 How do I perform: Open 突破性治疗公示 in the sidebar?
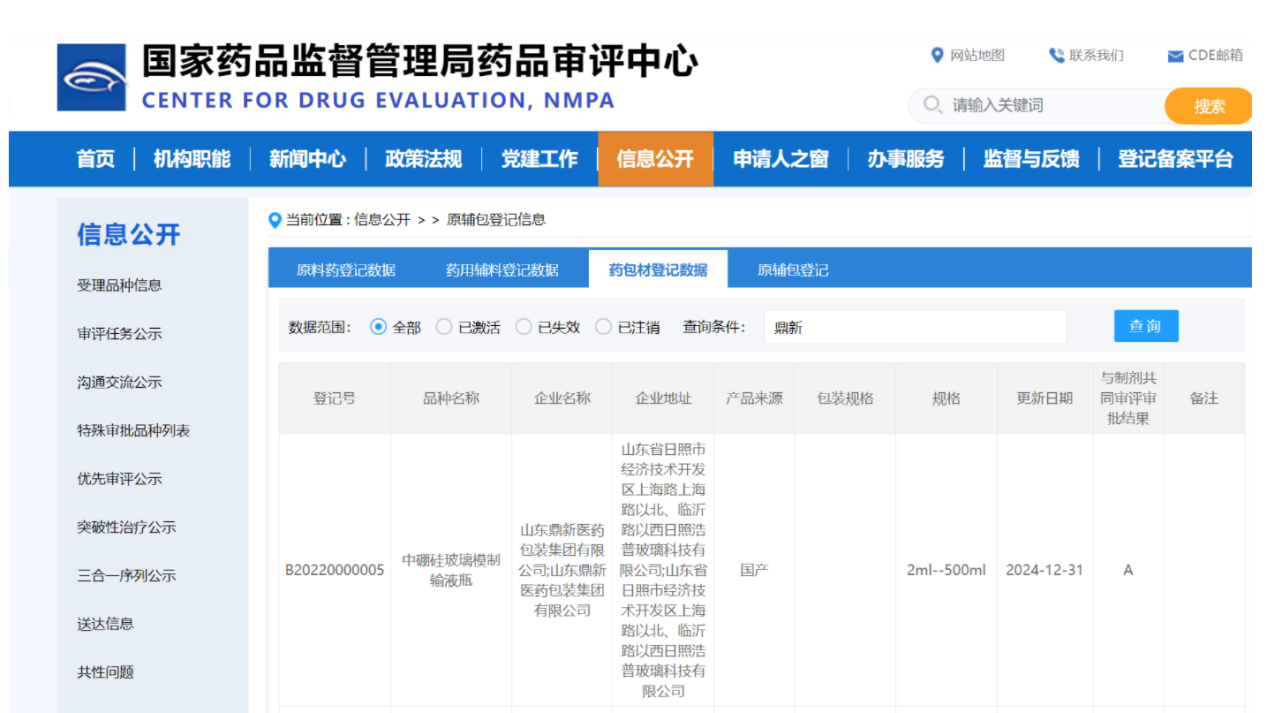(127, 527)
